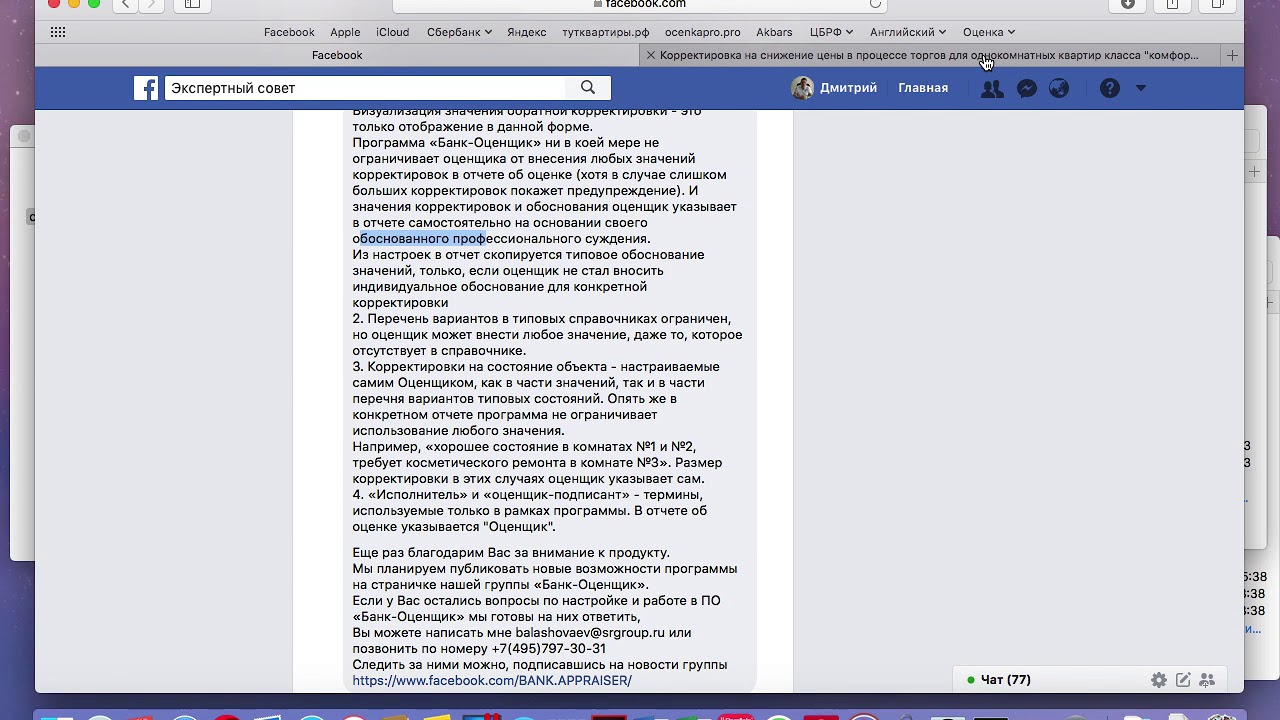Open the BANK.APPRAISER Facebook link
Image resolution: width=1280 pixels, height=720 pixels.
[x=492, y=680]
